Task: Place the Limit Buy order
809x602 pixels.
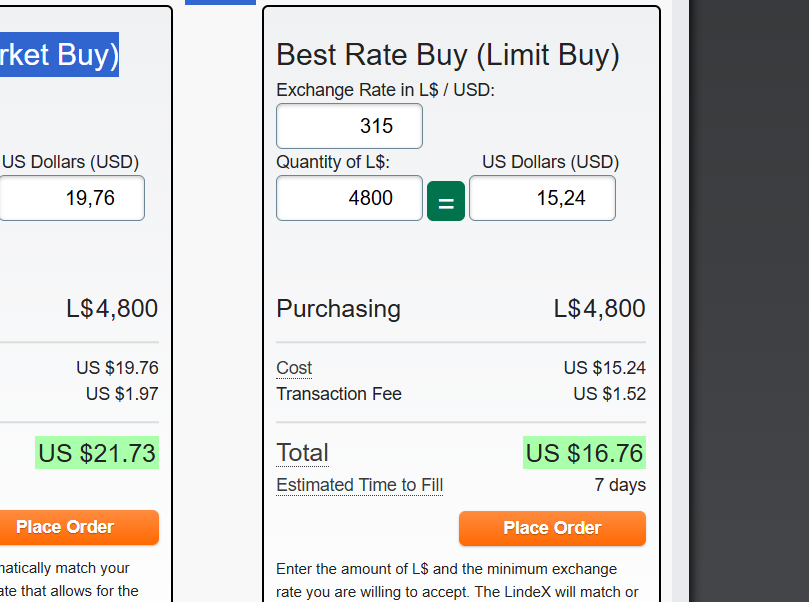Action: click(552, 528)
